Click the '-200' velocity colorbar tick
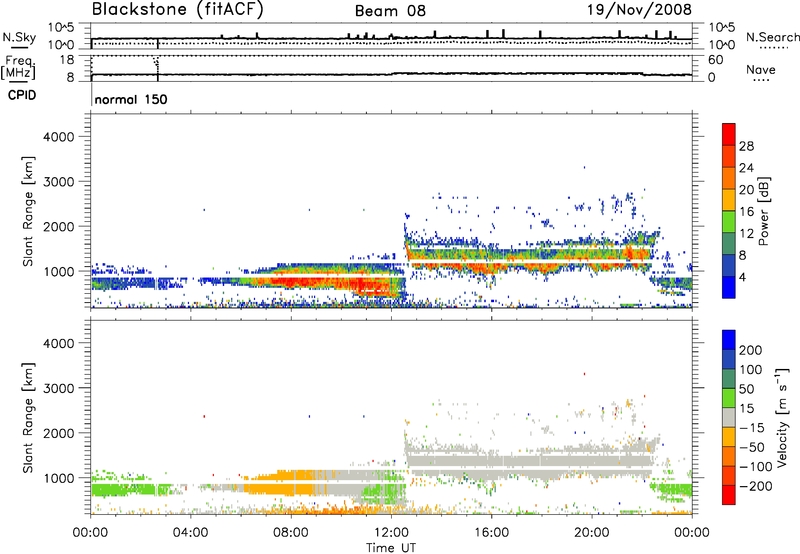 (755, 486)
